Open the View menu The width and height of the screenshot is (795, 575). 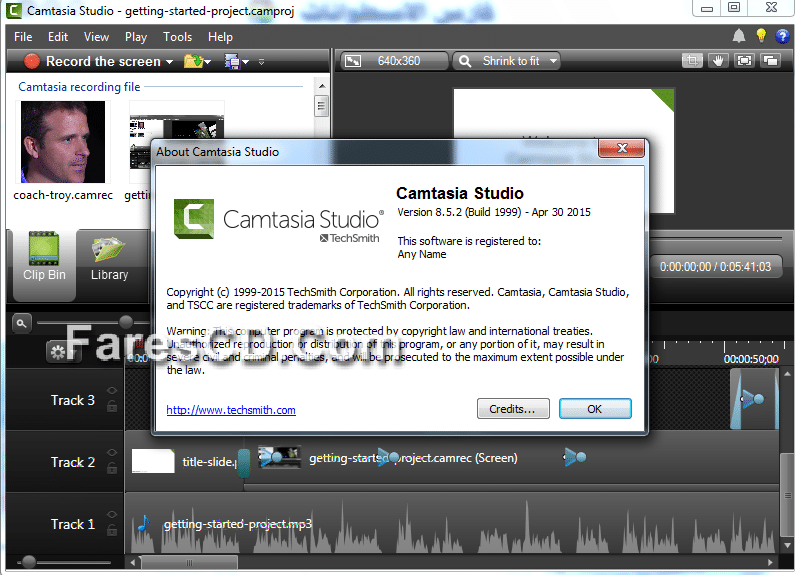point(96,37)
